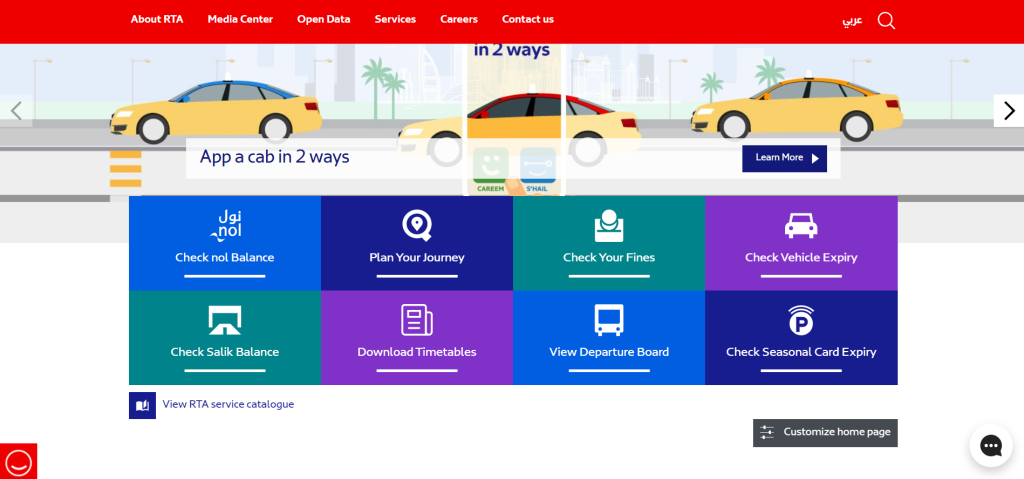Click the Seasonal Card parking icon
Screen dimensions: 1024x479
[801, 320]
